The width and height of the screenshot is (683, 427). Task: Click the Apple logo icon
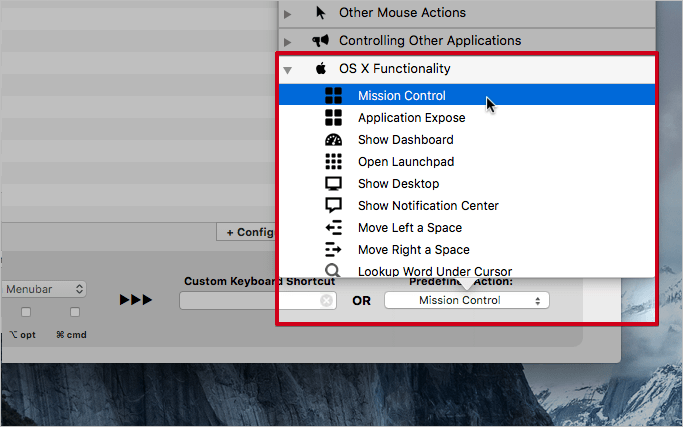[321, 68]
